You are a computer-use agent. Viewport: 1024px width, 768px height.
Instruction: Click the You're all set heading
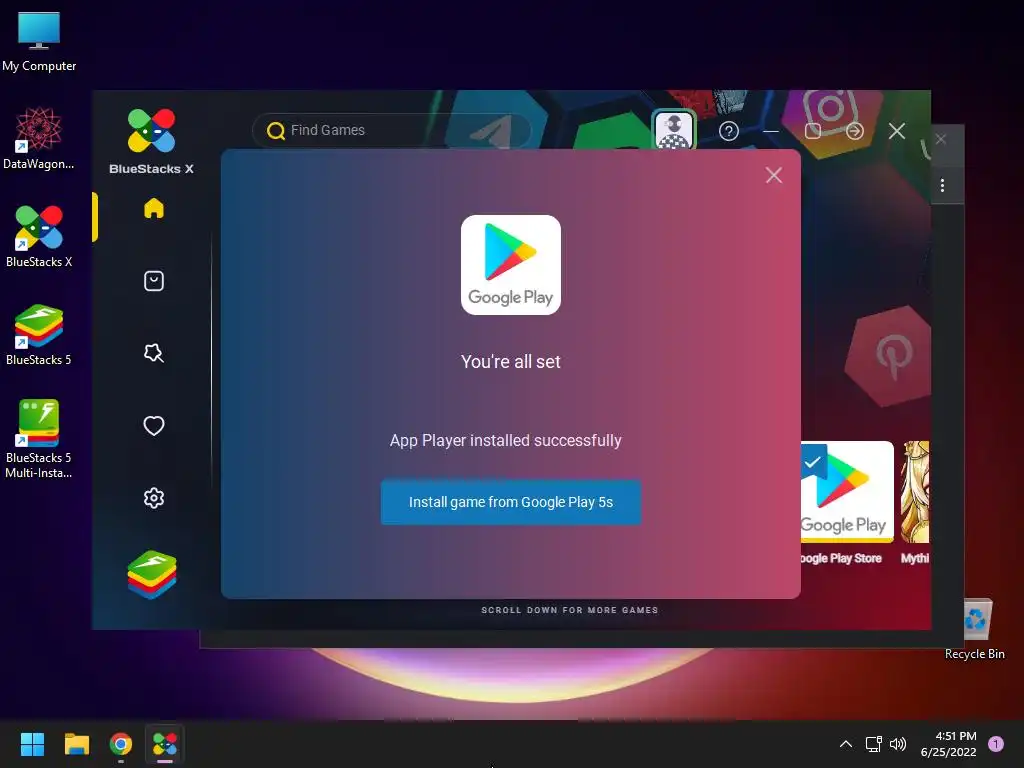coord(511,362)
